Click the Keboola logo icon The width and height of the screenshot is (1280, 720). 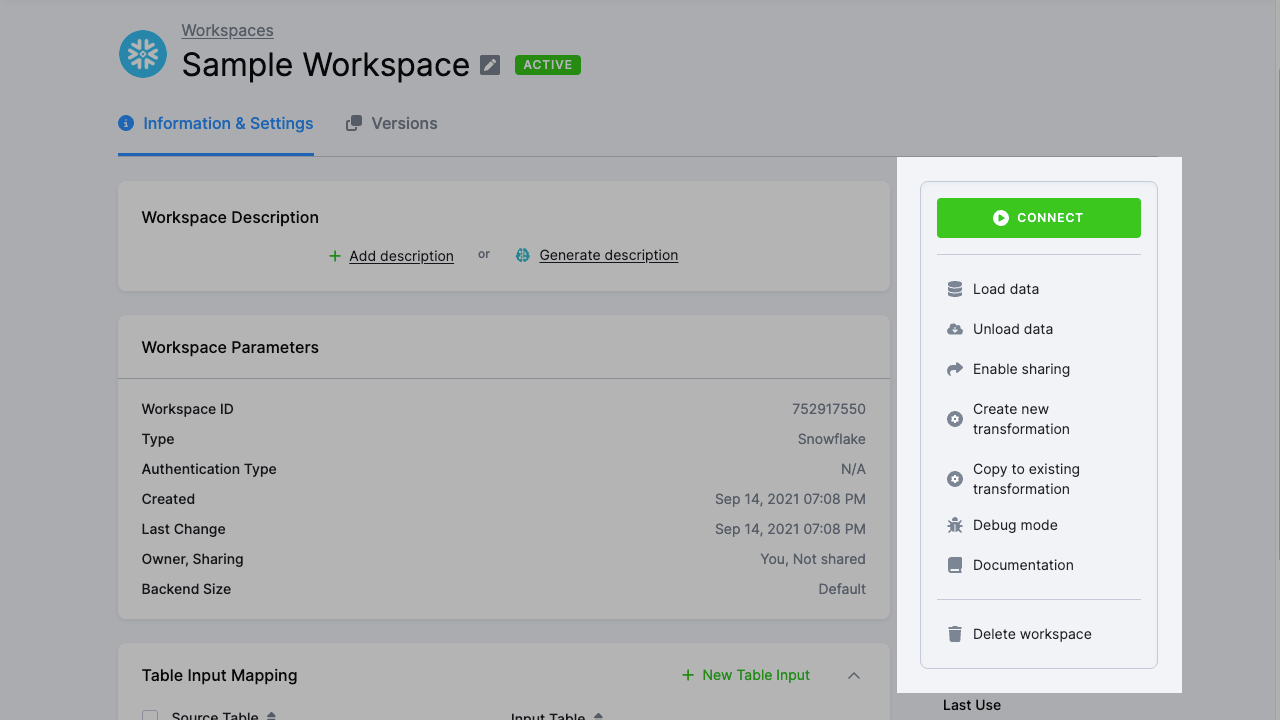[142, 54]
